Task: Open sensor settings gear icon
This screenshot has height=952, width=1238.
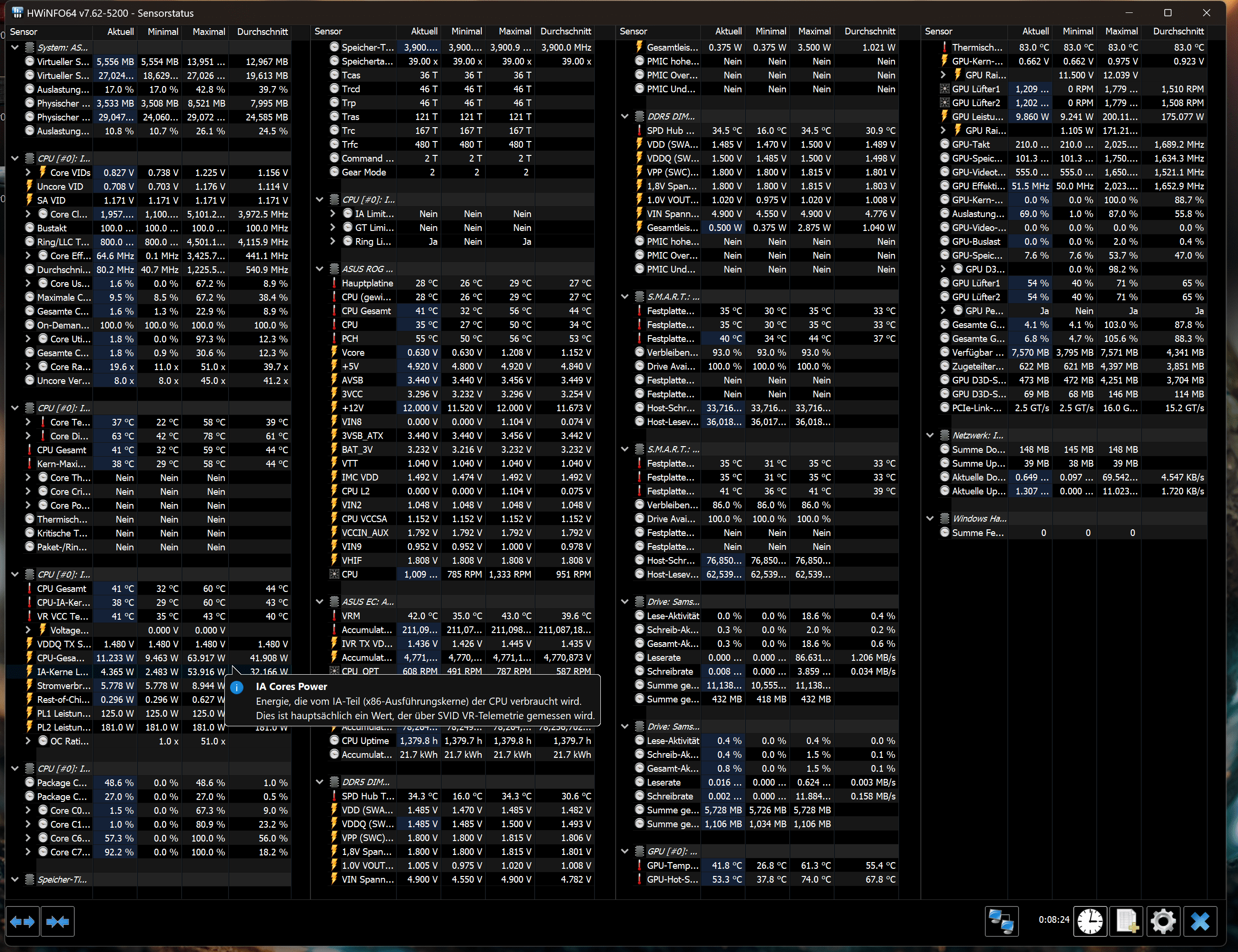Action: pyautogui.click(x=1163, y=921)
